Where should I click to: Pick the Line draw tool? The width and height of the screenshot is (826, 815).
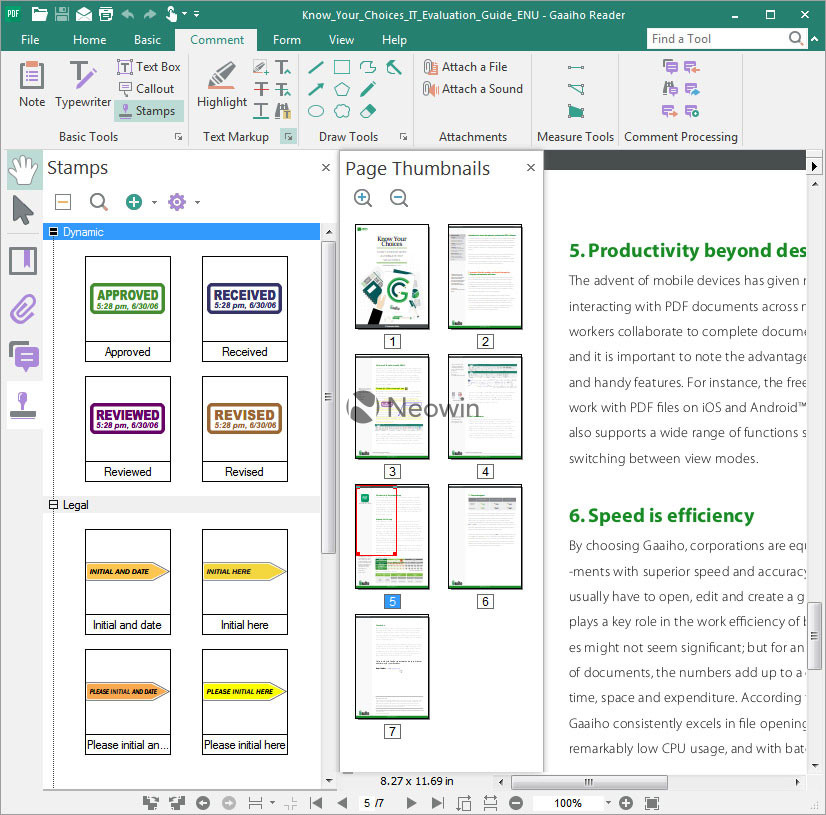(316, 67)
